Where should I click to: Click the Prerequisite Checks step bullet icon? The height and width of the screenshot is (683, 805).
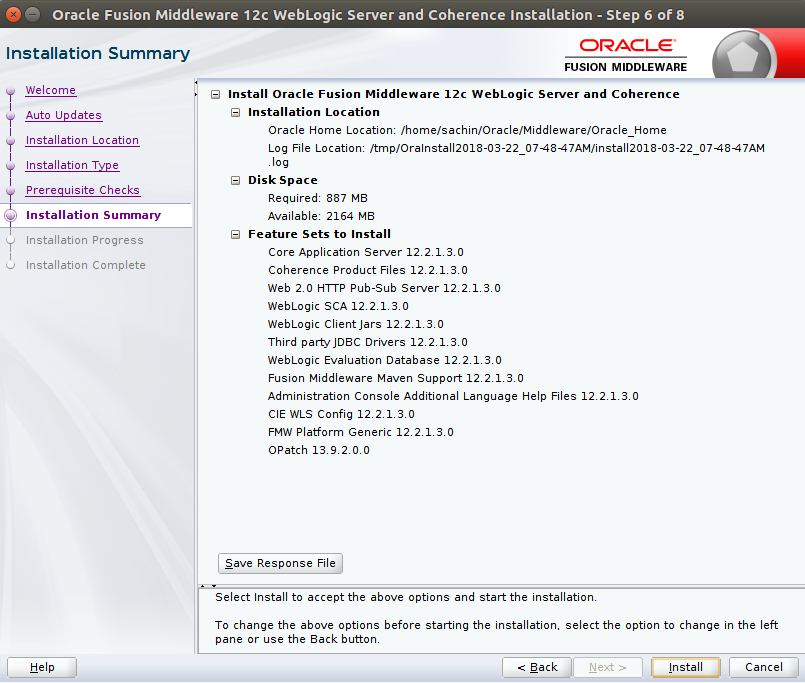[x=10, y=191]
